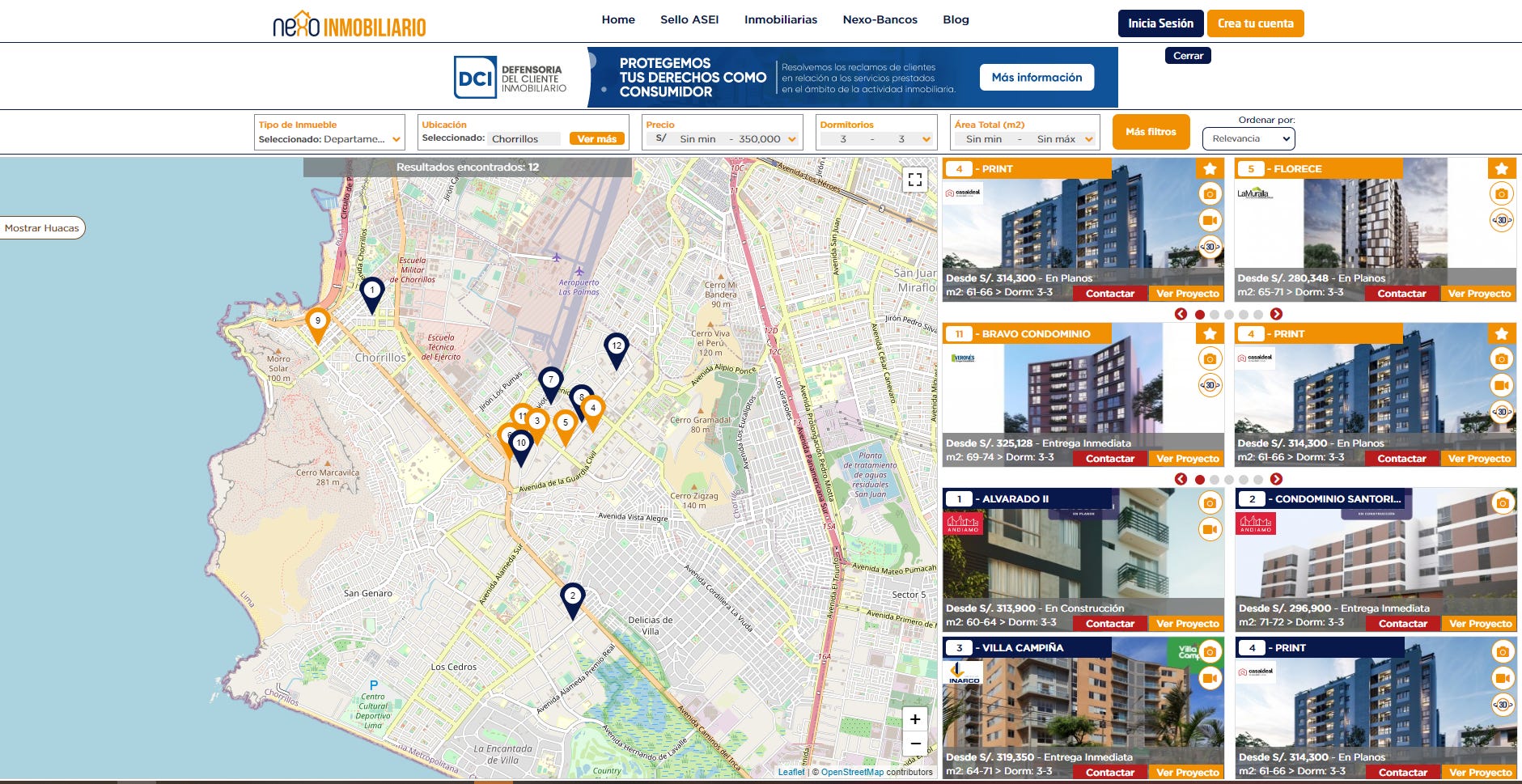Open the Blog menu item
Screen dimensions: 1522x784
coord(956,19)
